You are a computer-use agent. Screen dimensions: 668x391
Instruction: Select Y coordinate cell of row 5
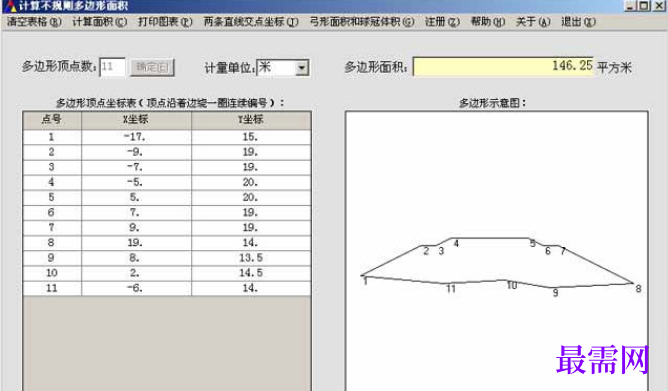[251, 198]
